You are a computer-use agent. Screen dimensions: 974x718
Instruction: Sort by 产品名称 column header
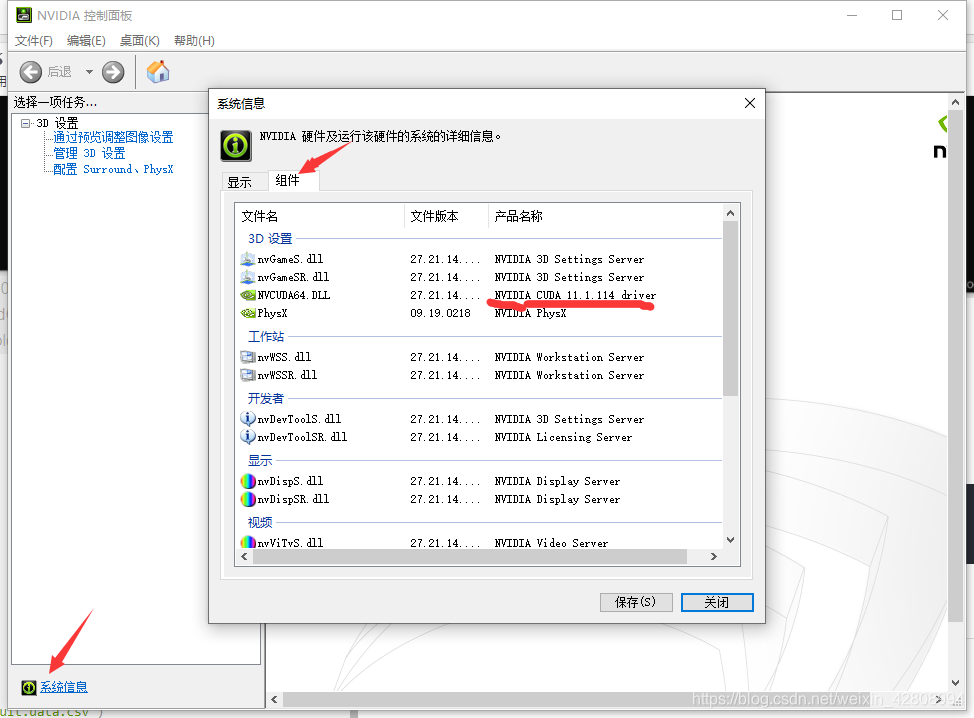pos(606,216)
